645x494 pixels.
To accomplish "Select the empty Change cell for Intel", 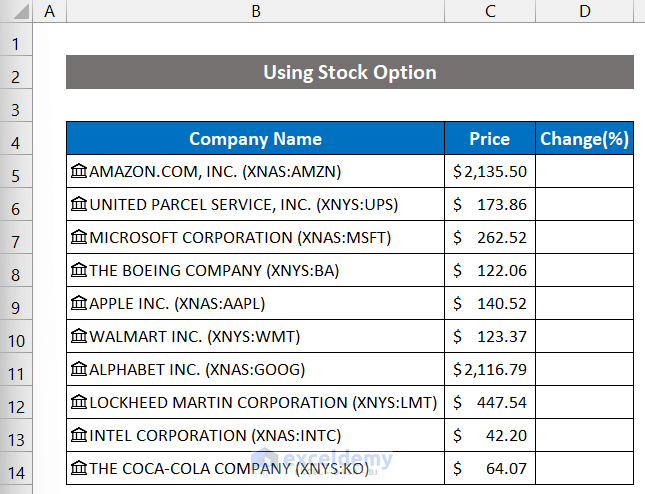I will coord(585,435).
